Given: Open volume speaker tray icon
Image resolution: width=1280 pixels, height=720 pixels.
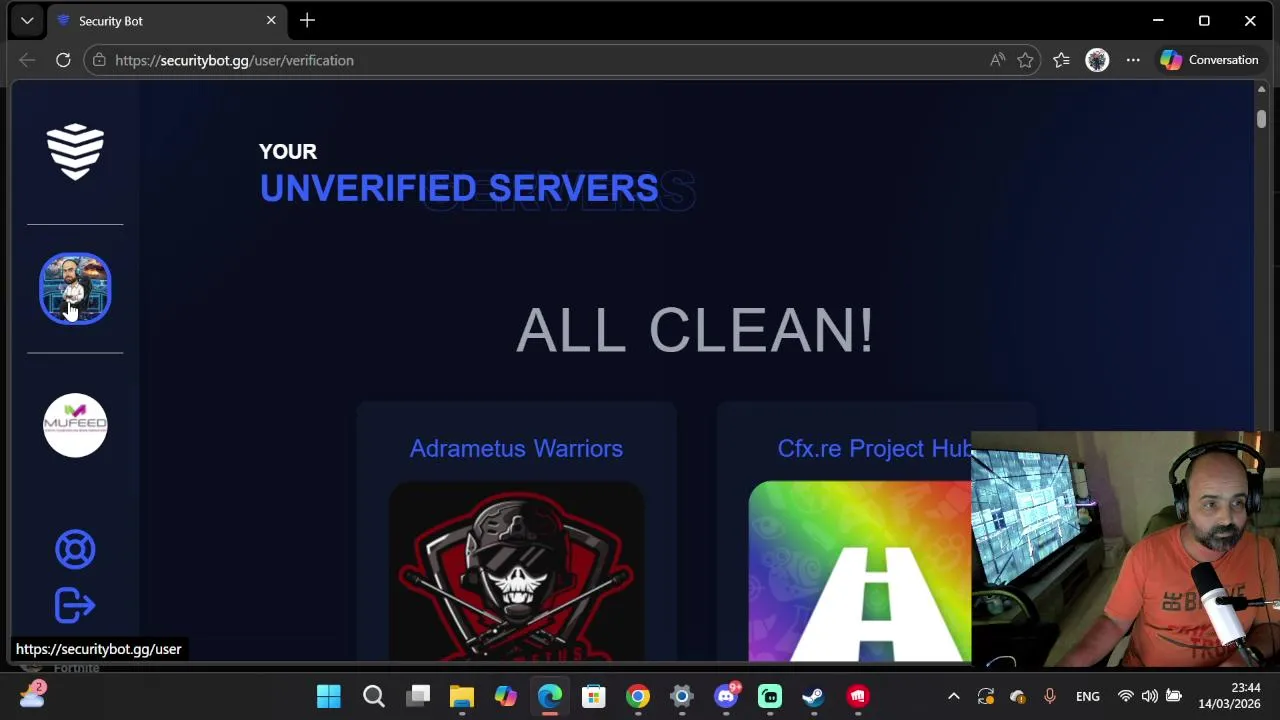Looking at the screenshot, I should coord(1150,696).
